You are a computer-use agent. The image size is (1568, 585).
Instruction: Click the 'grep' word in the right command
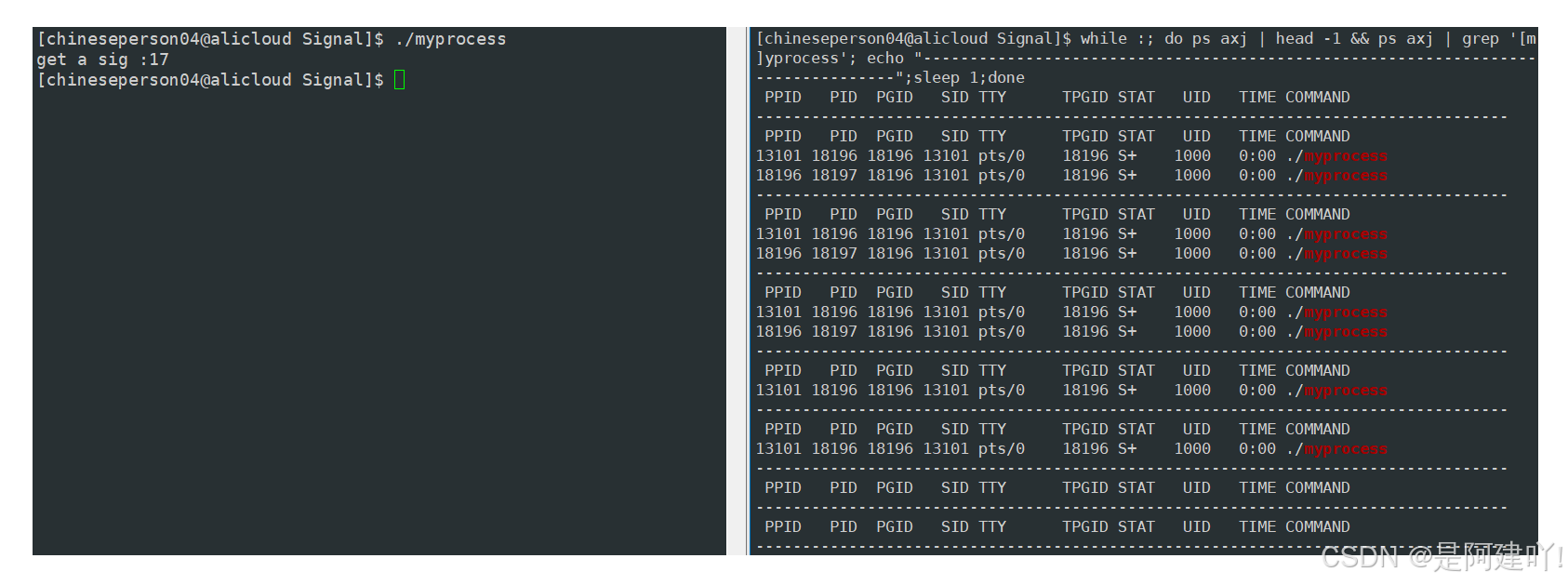pyautogui.click(x=1480, y=39)
